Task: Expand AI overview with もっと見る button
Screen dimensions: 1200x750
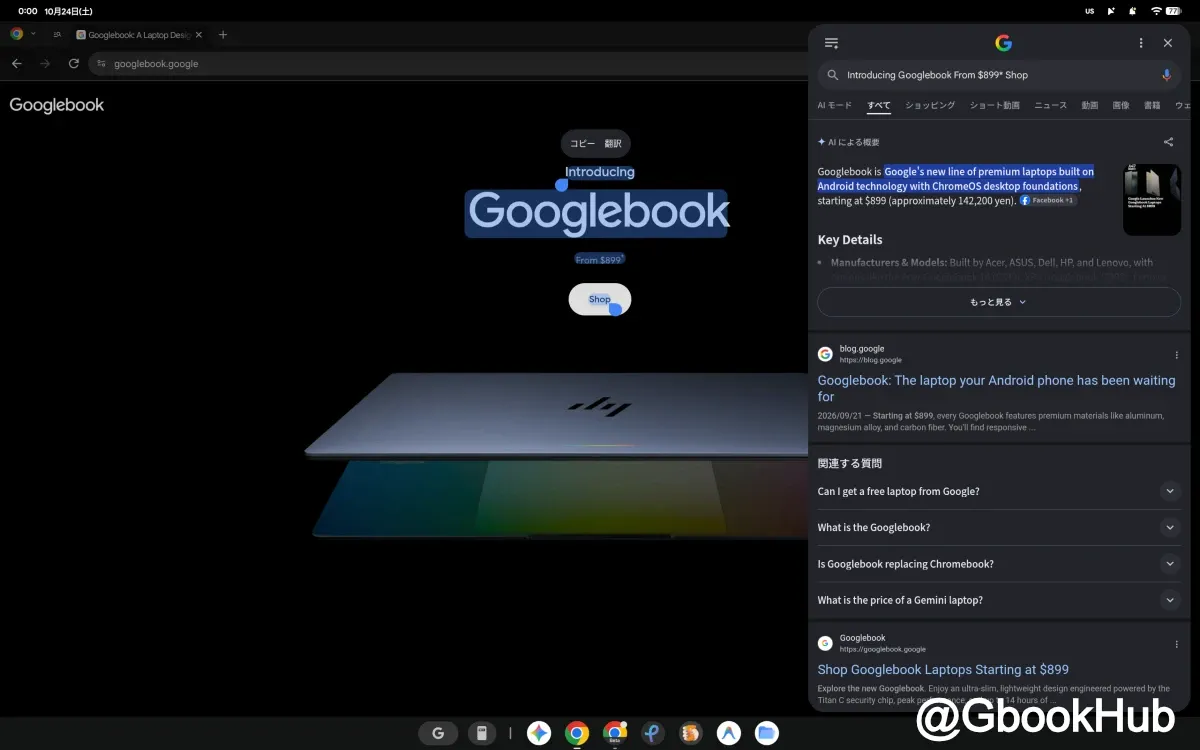Action: click(999, 302)
